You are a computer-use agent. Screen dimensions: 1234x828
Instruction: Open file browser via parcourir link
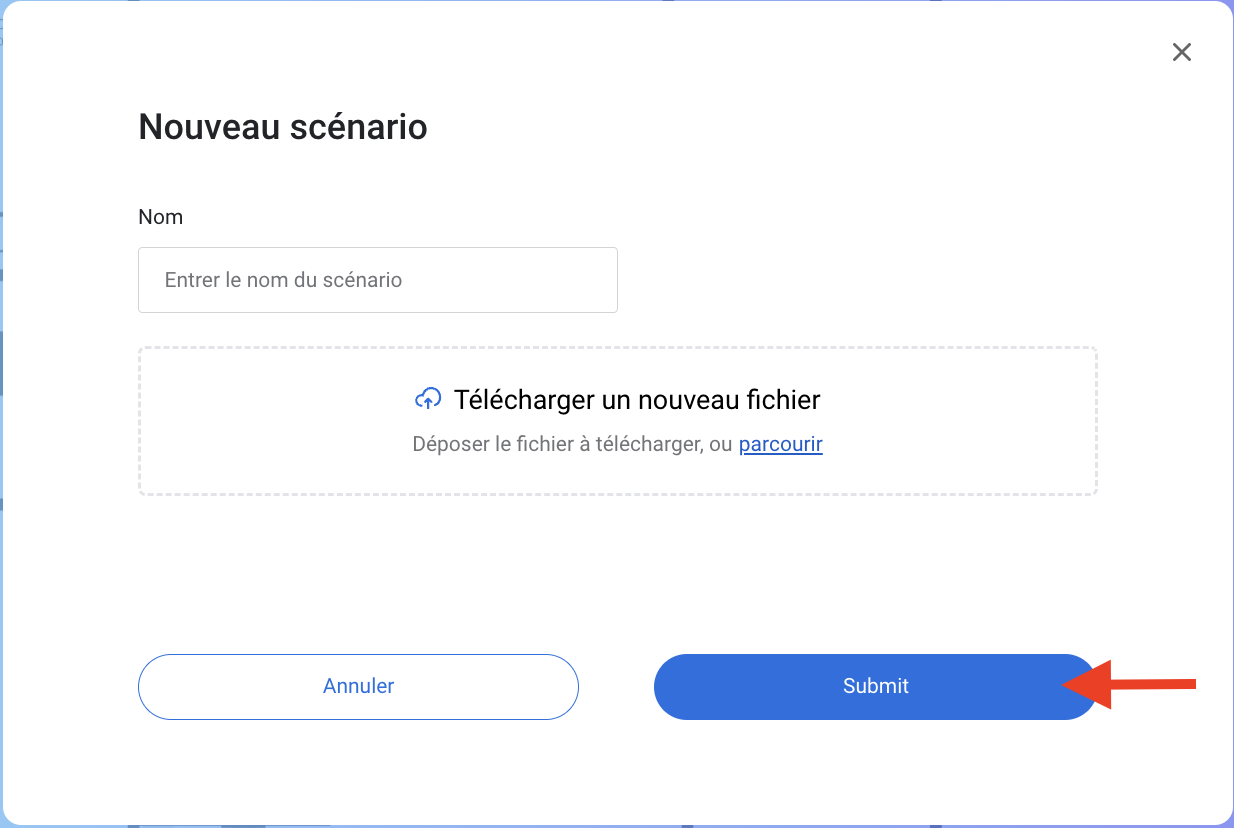pyautogui.click(x=780, y=444)
